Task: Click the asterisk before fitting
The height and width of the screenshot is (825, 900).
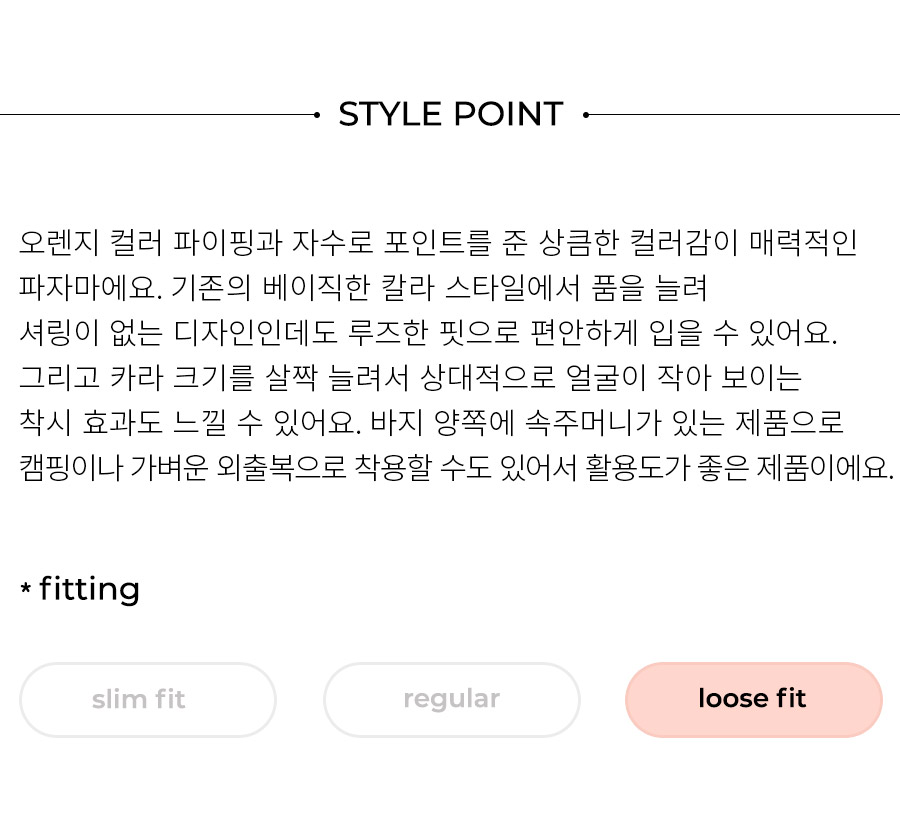Action: coord(26,588)
